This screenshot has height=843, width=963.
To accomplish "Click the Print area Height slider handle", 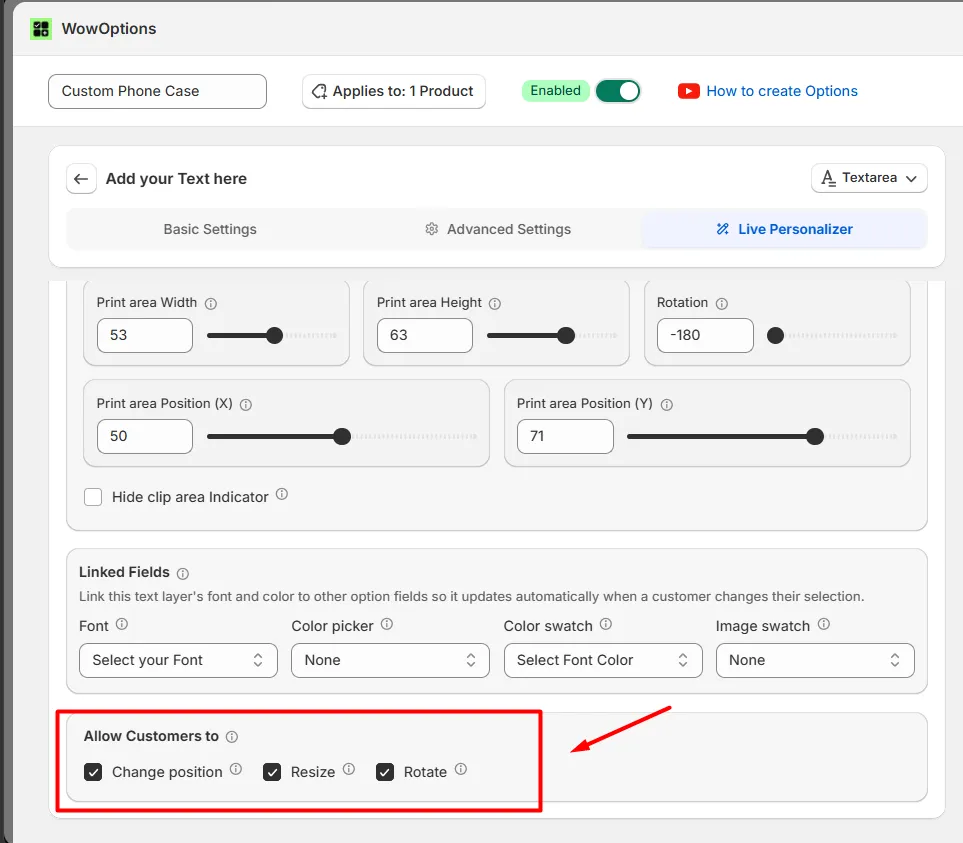I will click(x=566, y=335).
